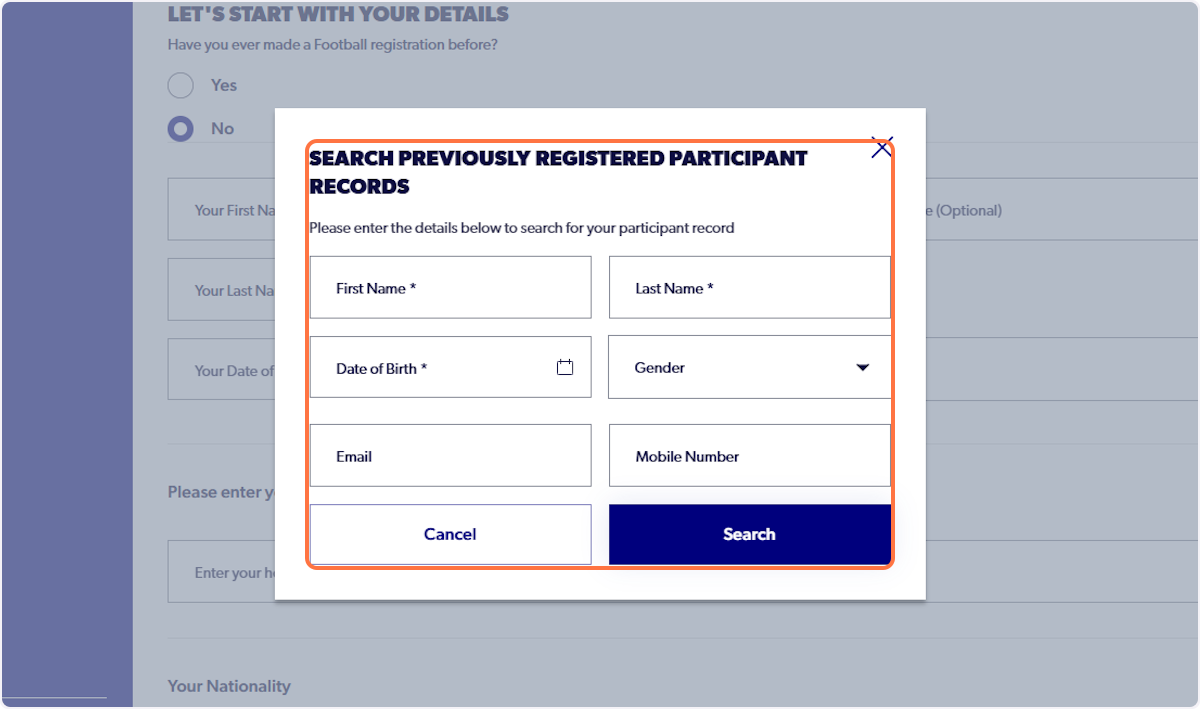
Task: Close the participant search popup
Action: point(881,147)
